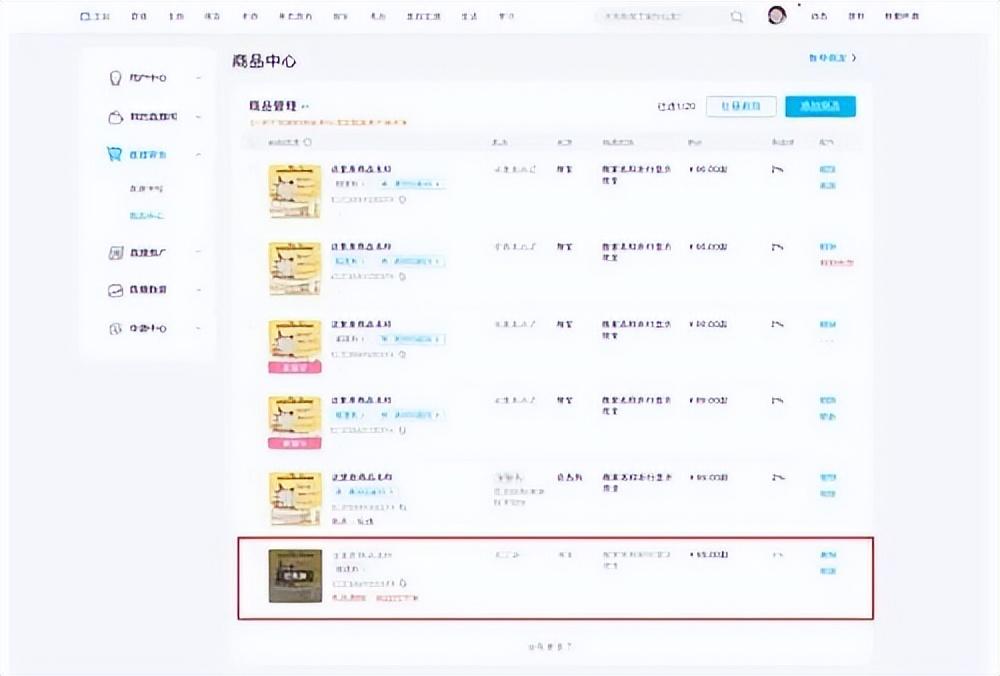Click the info icon in the product column header
1000x676 pixels.
[x=307, y=142]
